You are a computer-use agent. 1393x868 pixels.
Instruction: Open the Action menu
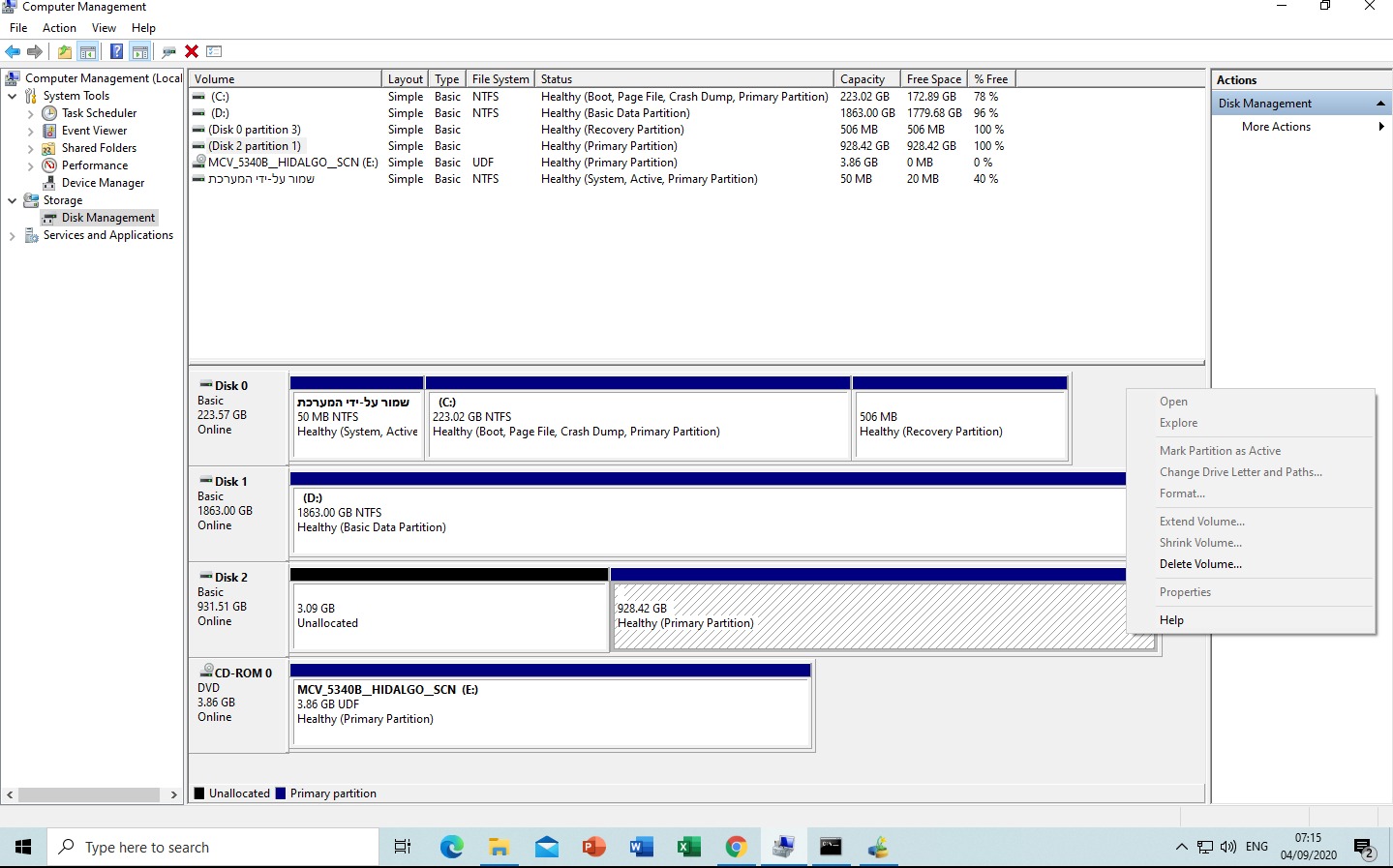click(59, 28)
